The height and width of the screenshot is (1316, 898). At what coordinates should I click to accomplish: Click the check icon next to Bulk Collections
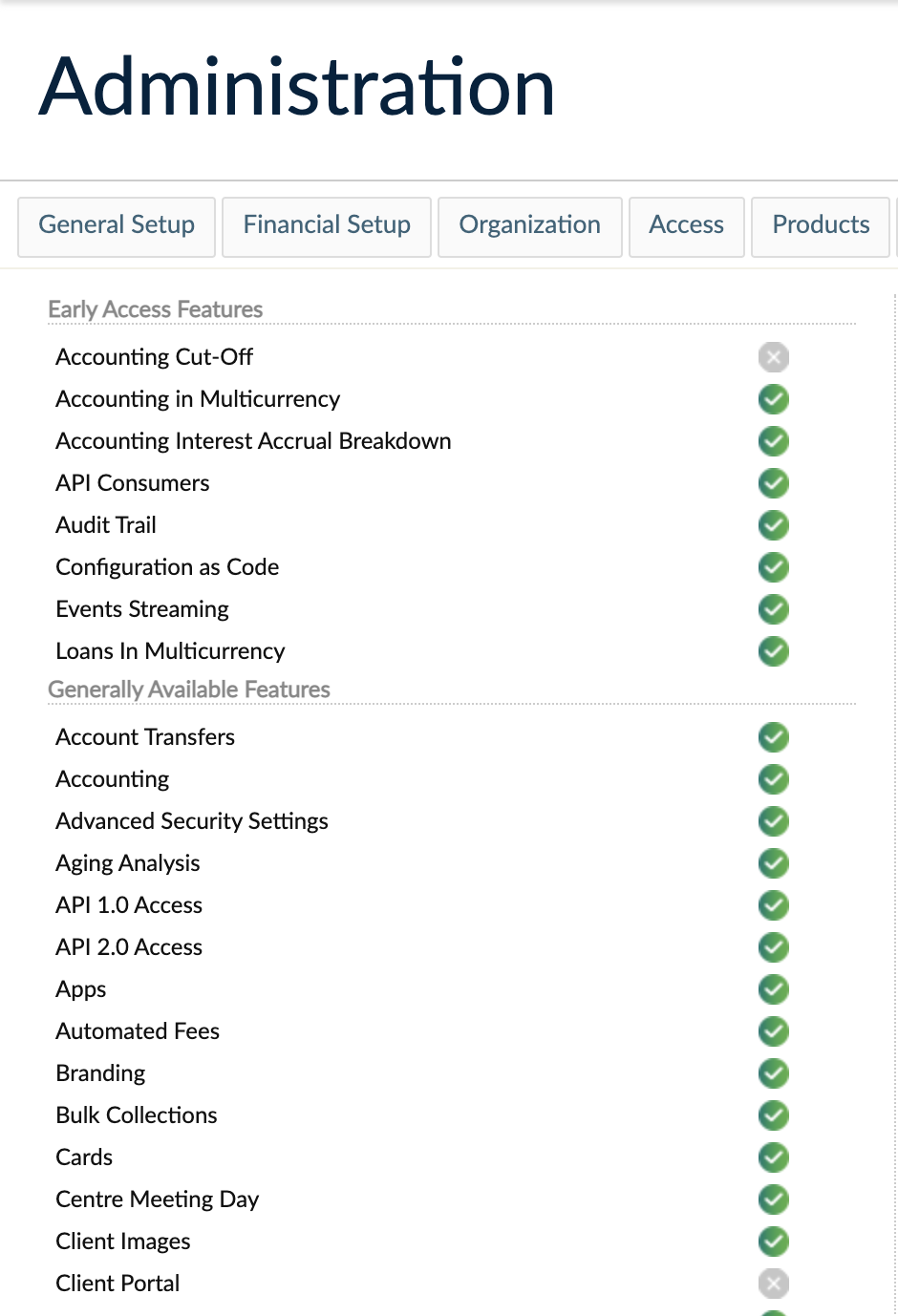pos(773,1115)
